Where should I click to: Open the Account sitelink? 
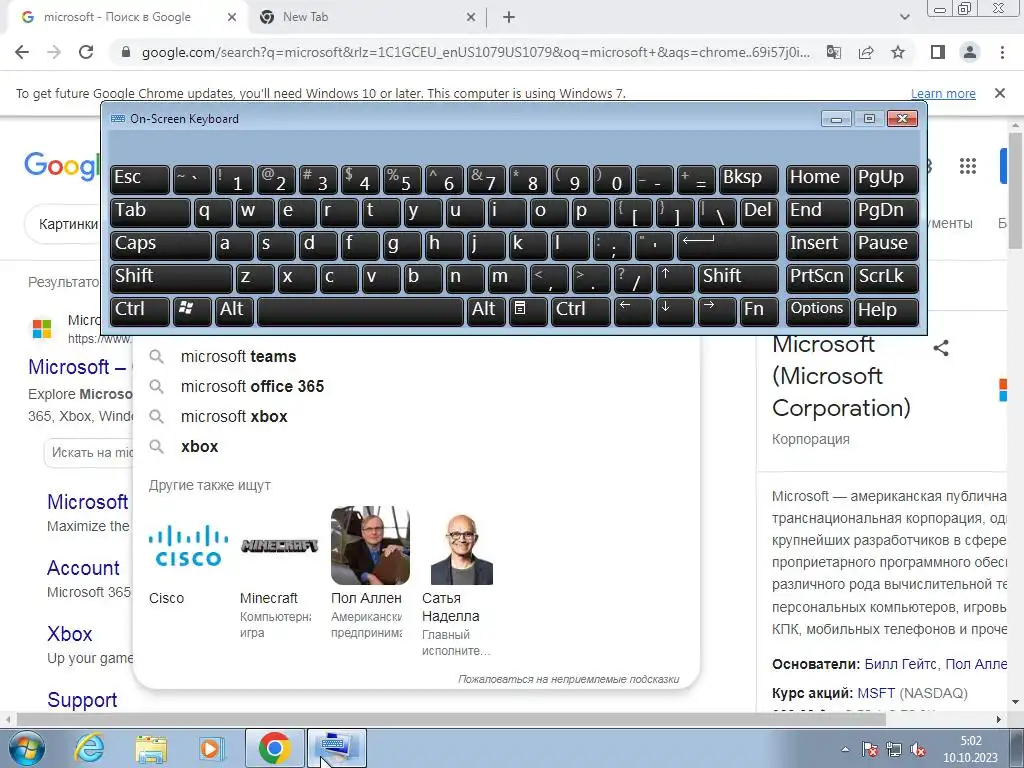(x=84, y=568)
